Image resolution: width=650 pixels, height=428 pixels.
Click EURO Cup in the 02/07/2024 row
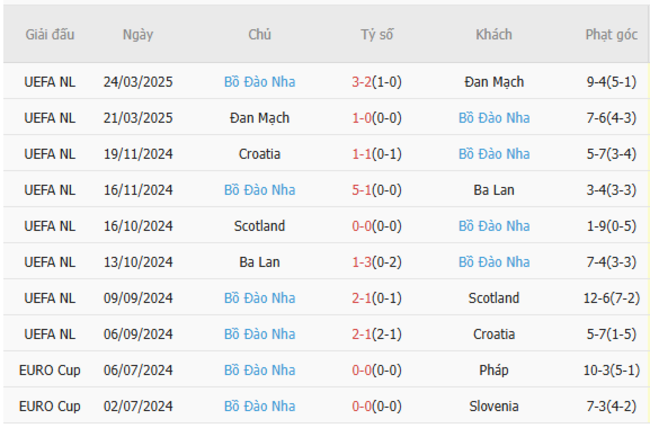(x=50, y=406)
